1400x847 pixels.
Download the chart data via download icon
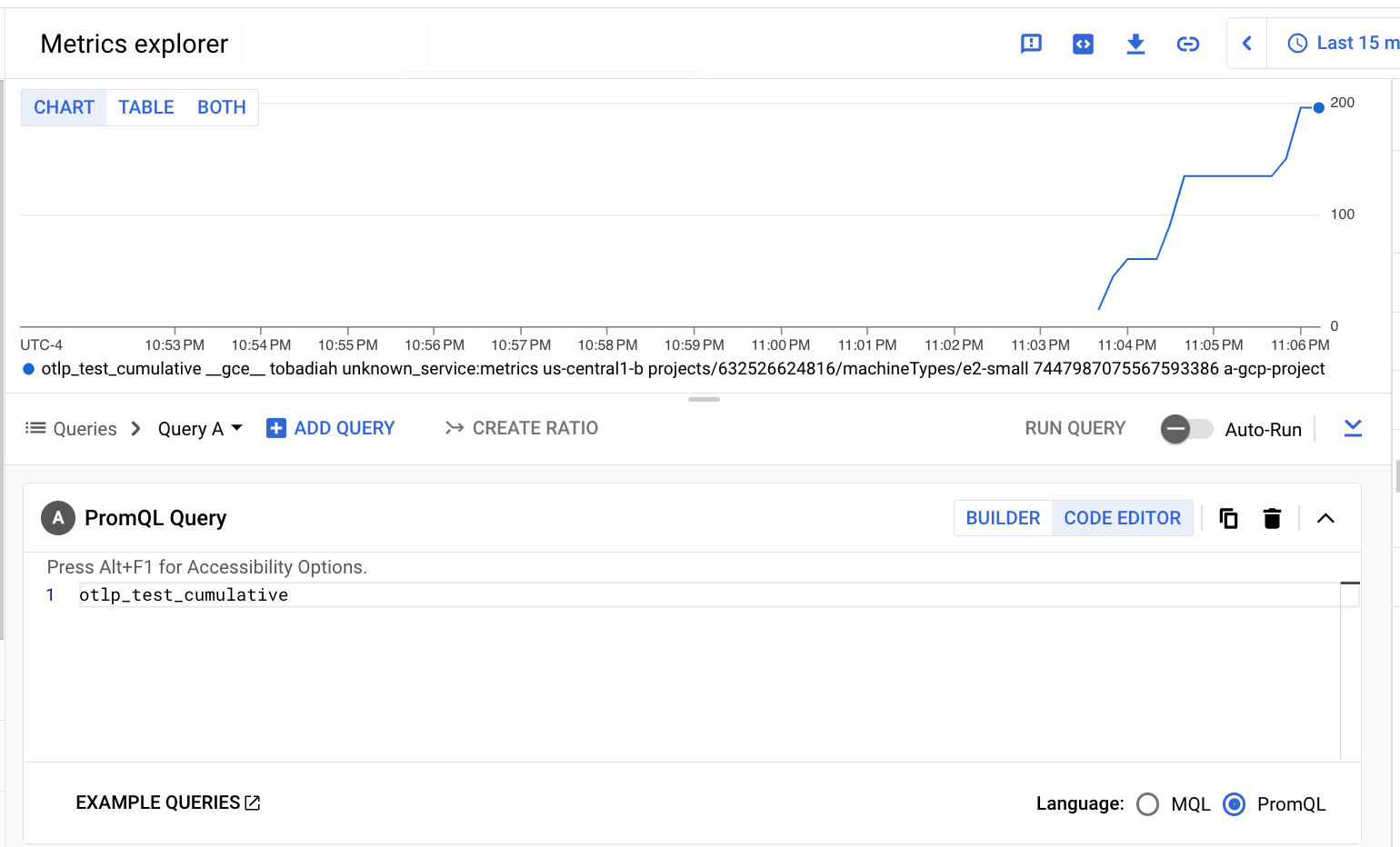(x=1135, y=43)
